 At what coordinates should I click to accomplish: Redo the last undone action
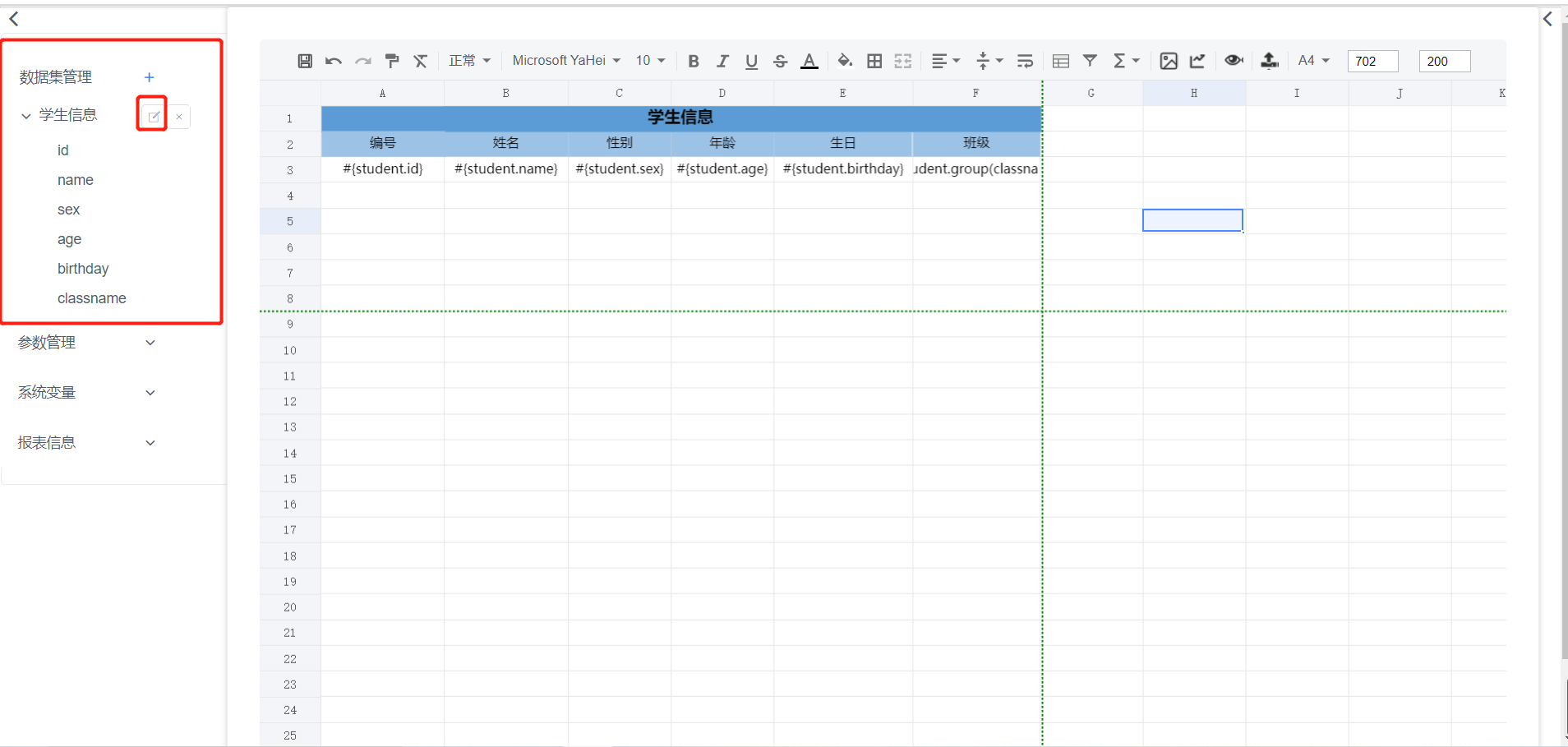(362, 61)
